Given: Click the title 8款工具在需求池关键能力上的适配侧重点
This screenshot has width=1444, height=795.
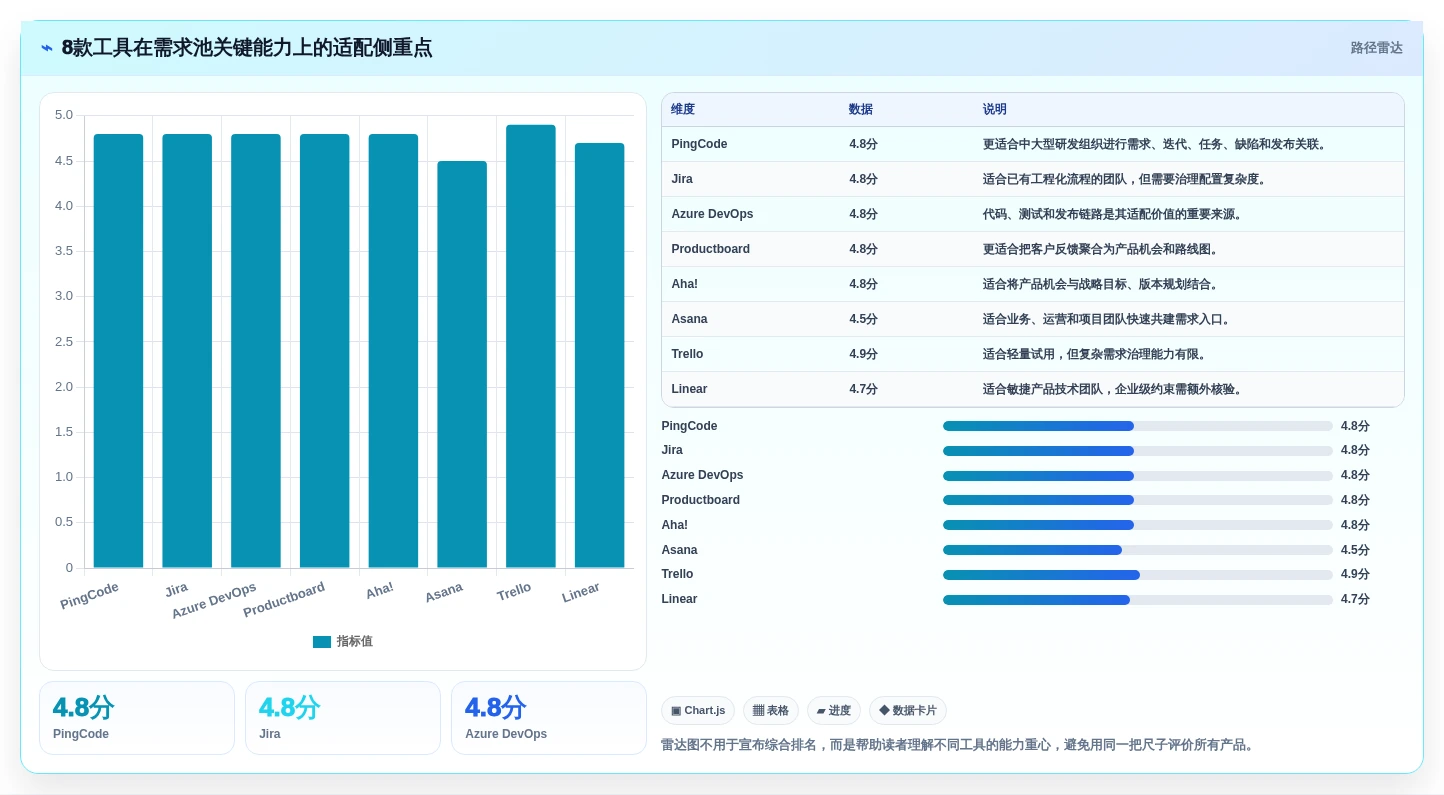Looking at the screenshot, I should (x=247, y=48).
